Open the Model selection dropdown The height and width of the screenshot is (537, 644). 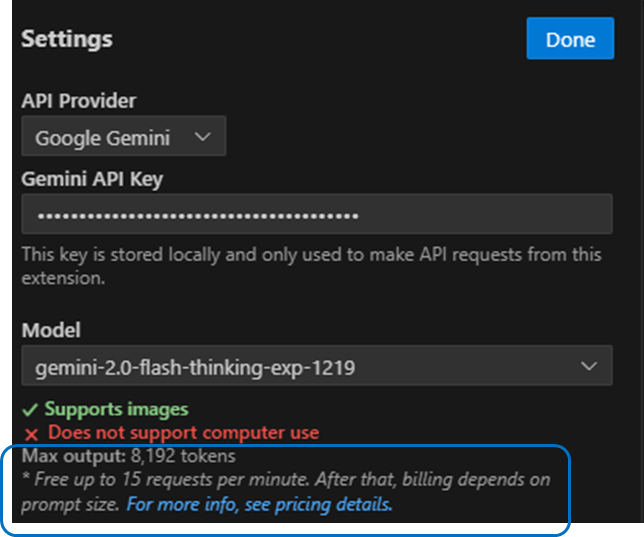click(x=316, y=367)
